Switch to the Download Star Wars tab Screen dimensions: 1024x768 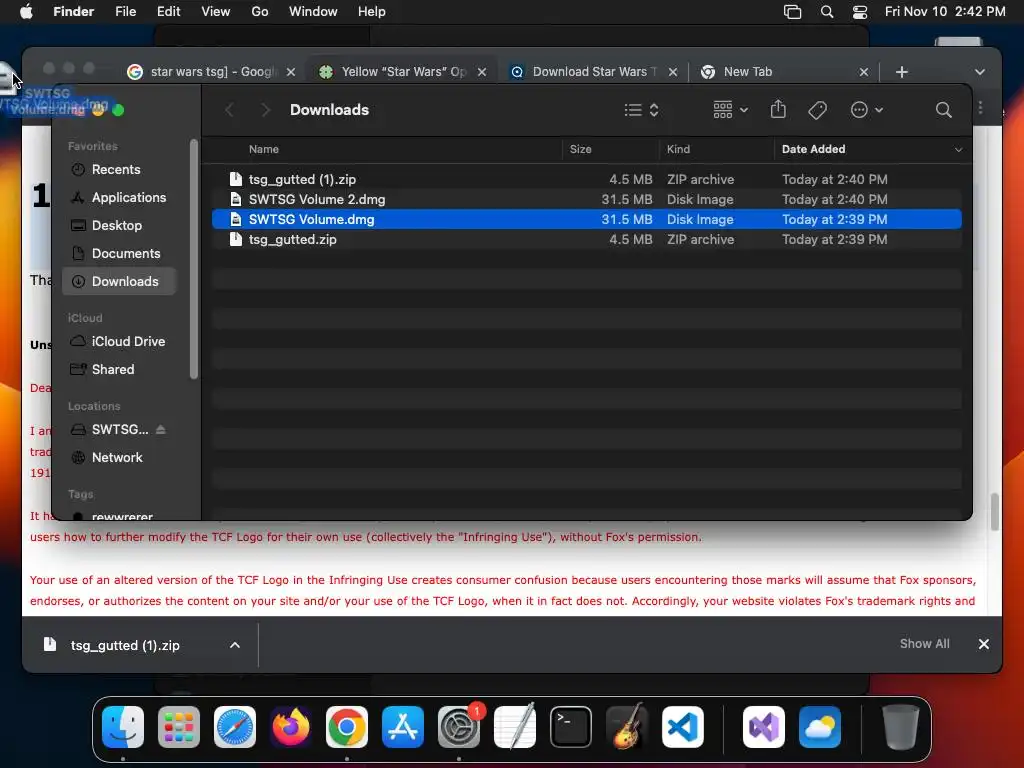tap(593, 72)
